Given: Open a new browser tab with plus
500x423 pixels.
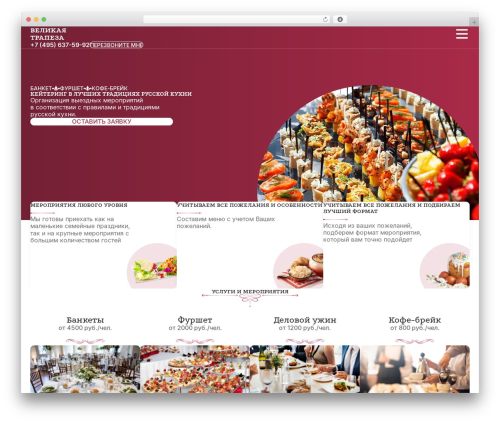Looking at the screenshot, I should (x=474, y=22).
